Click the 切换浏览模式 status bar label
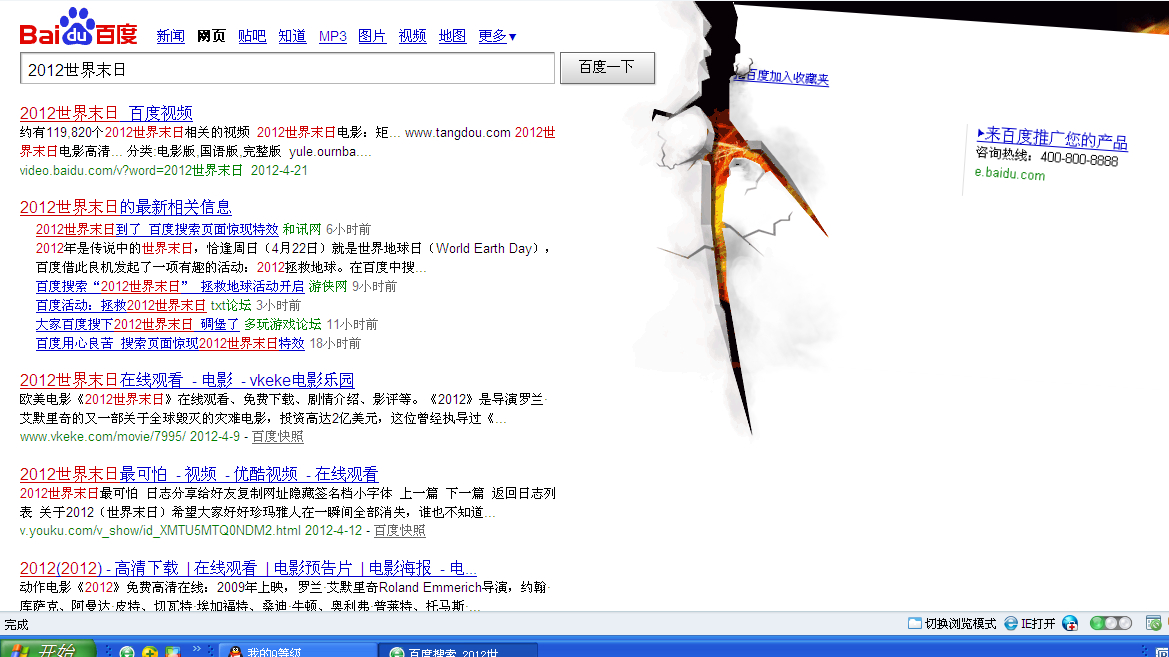 pyautogui.click(x=960, y=623)
